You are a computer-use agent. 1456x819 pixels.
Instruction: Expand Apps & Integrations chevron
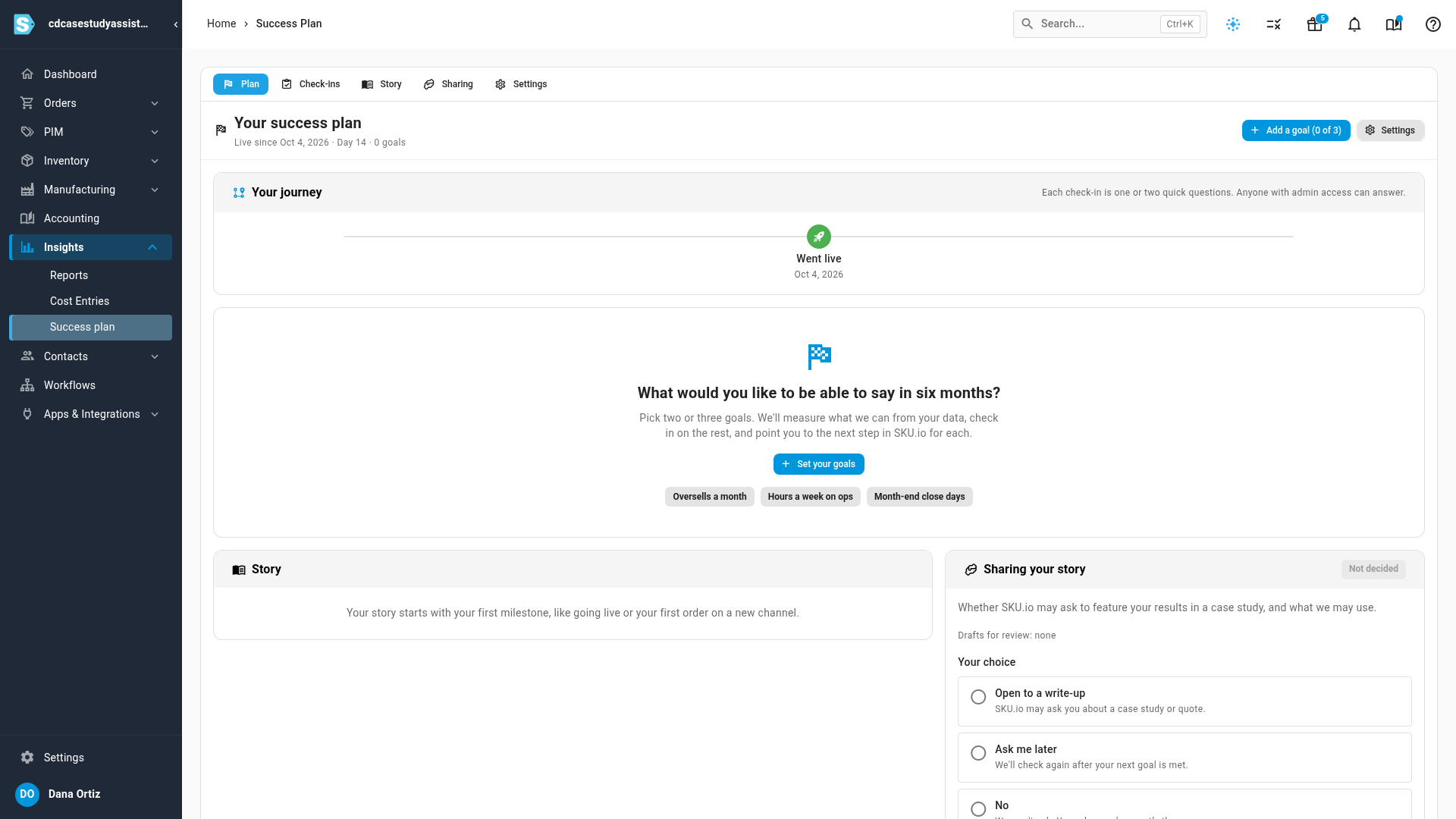pos(155,414)
